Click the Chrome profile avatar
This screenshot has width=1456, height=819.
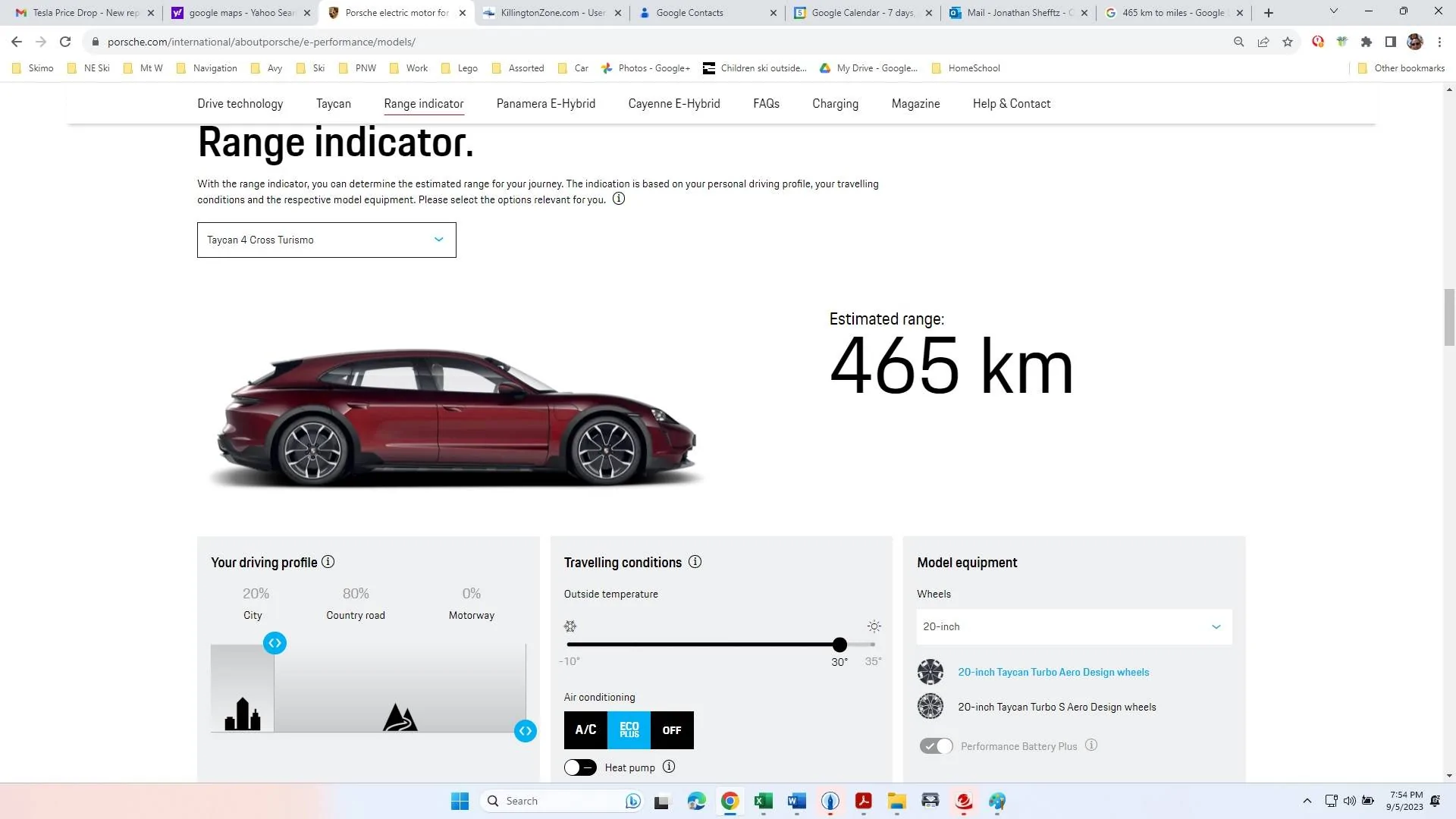pyautogui.click(x=1415, y=42)
